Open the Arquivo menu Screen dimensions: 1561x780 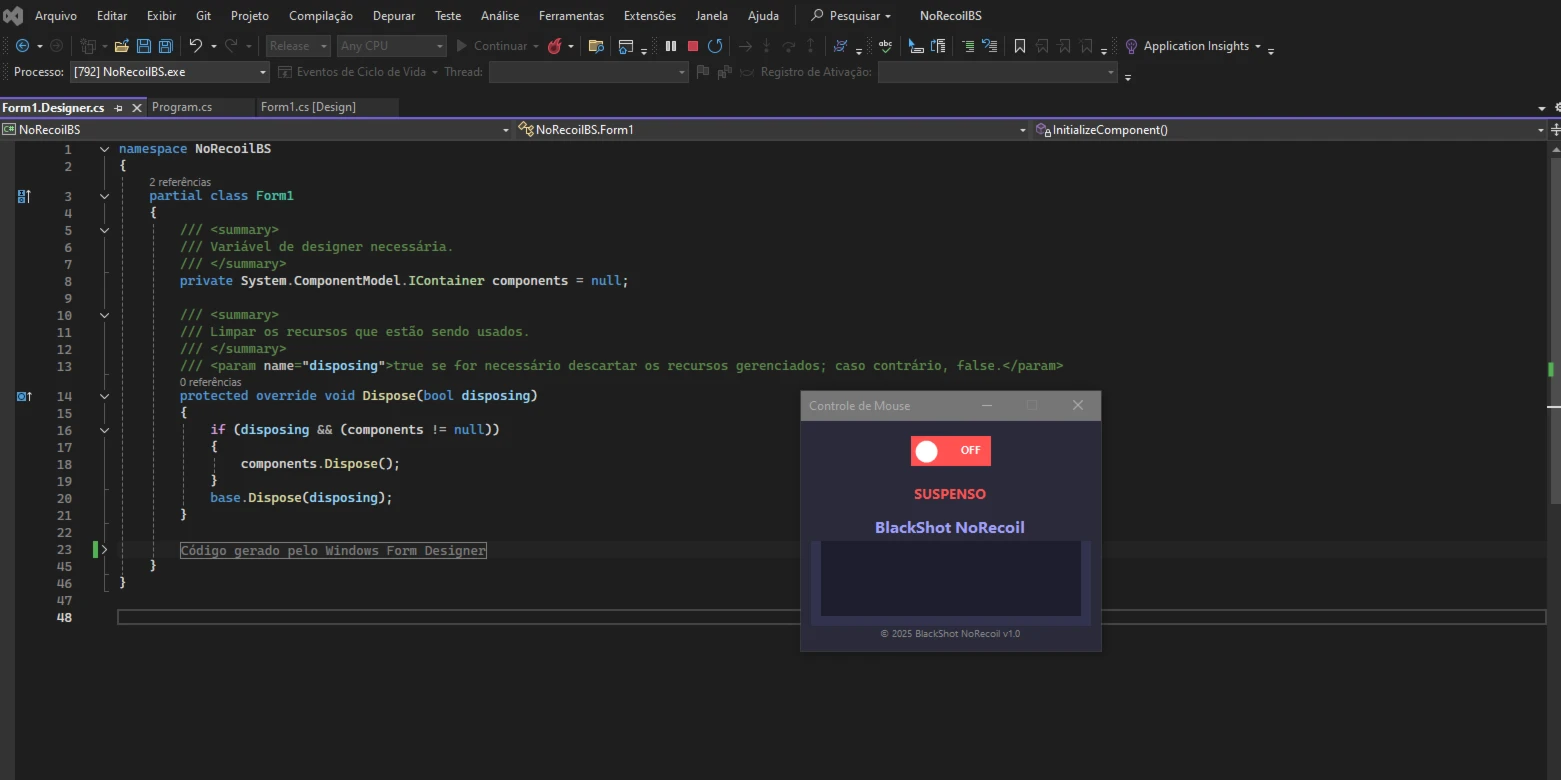56,16
